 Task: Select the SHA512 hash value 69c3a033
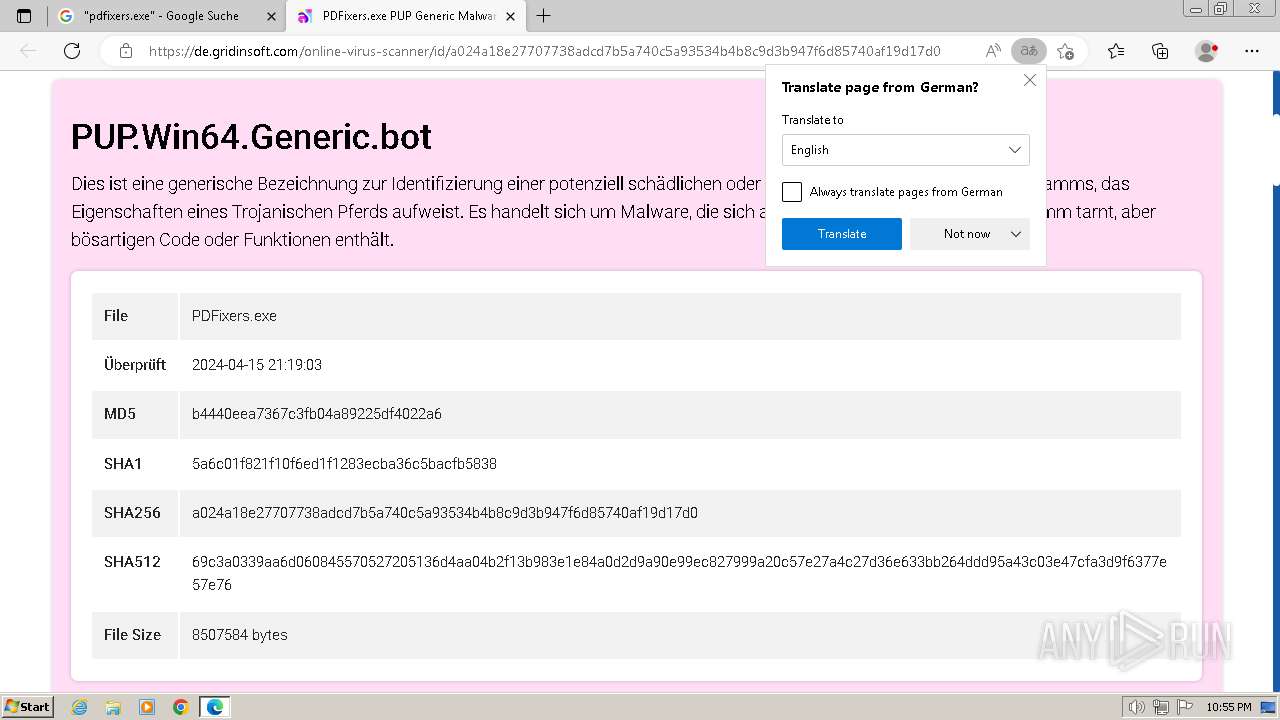click(x=679, y=573)
